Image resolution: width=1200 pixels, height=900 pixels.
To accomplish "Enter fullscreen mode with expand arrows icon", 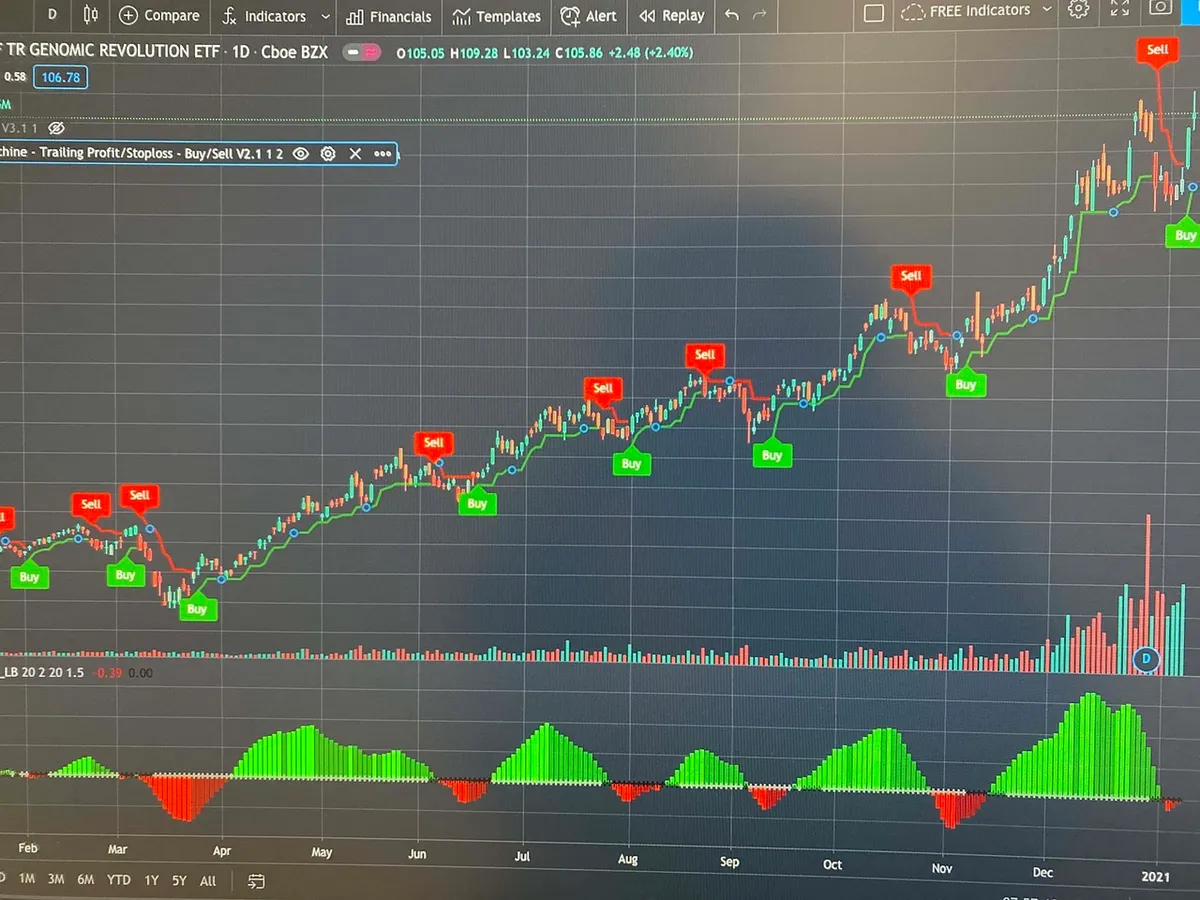I will coord(1120,9).
